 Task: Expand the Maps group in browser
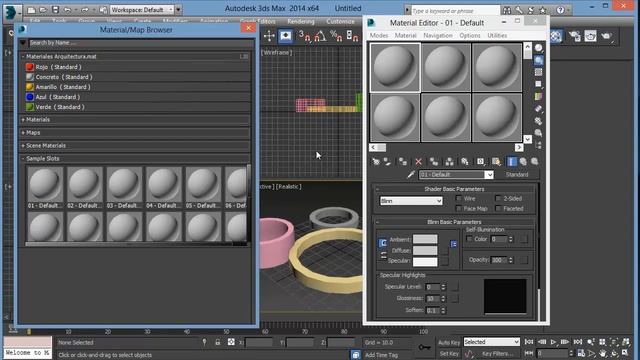coord(23,133)
